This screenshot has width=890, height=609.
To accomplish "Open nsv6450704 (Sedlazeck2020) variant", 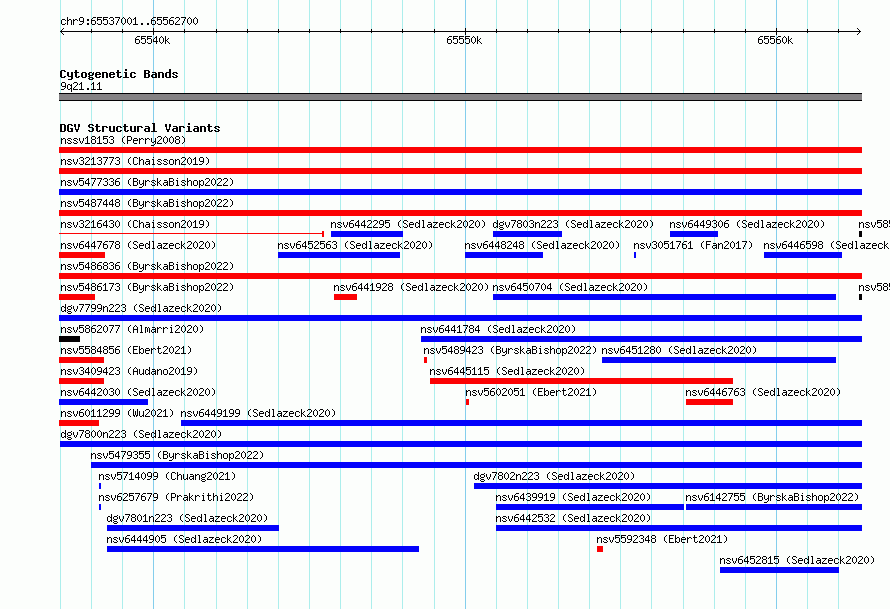I will tap(570, 287).
